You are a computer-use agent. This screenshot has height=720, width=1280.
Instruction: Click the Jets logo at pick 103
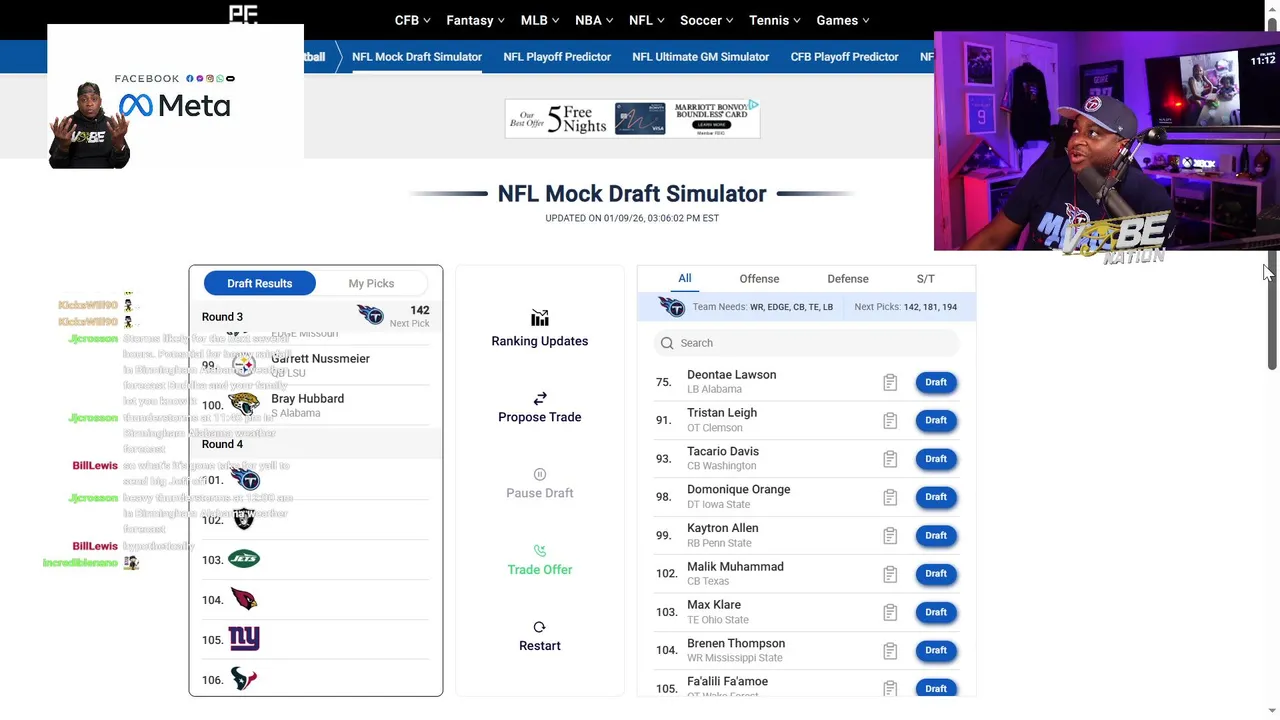point(244,559)
